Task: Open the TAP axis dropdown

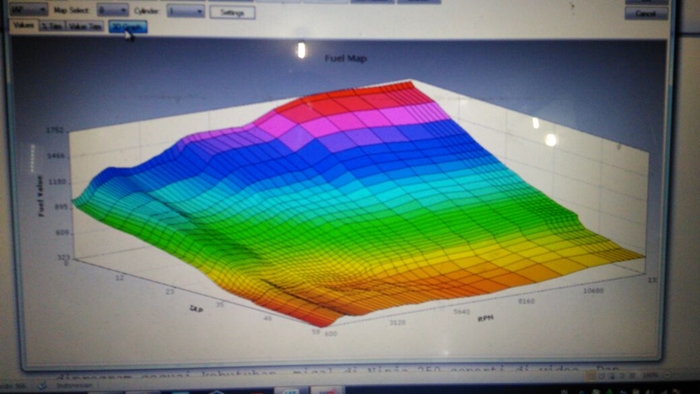Action: click(x=29, y=9)
